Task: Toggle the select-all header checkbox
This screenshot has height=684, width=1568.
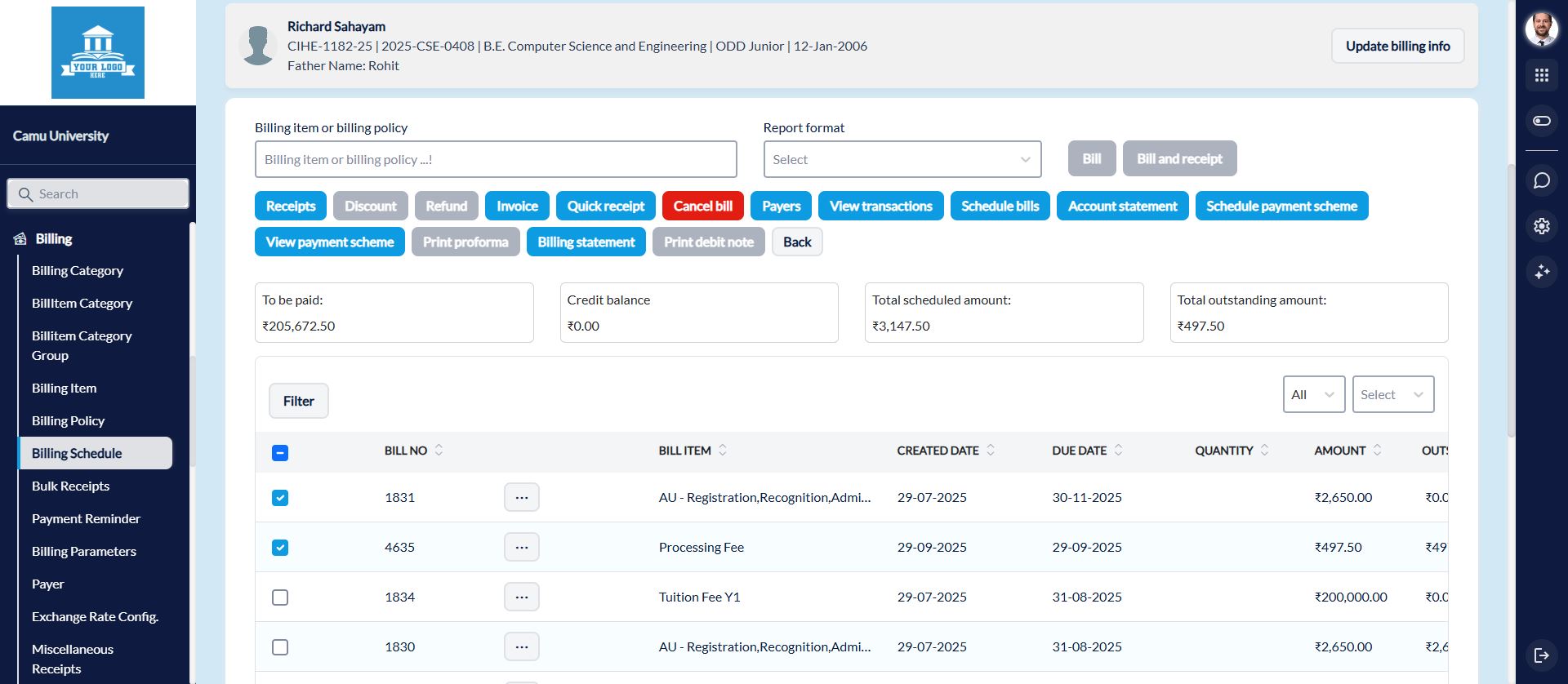Action: (x=280, y=453)
